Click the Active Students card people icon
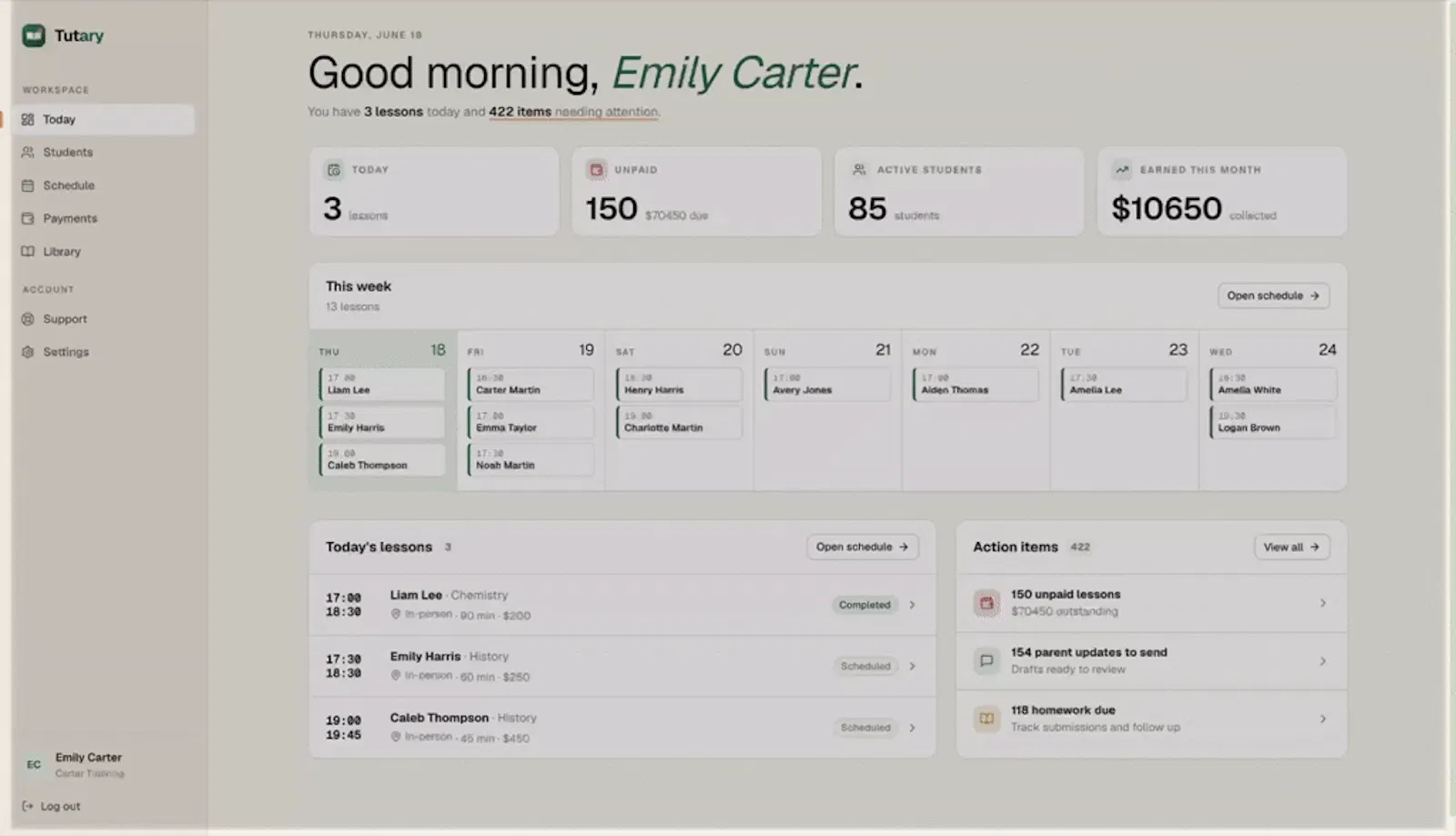Screen dimensions: 1456x836 click(859, 170)
